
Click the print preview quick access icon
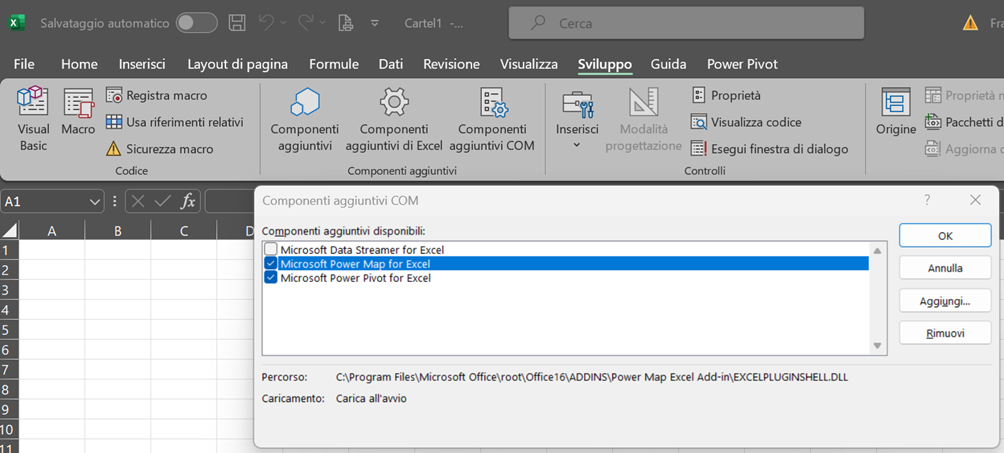346,23
